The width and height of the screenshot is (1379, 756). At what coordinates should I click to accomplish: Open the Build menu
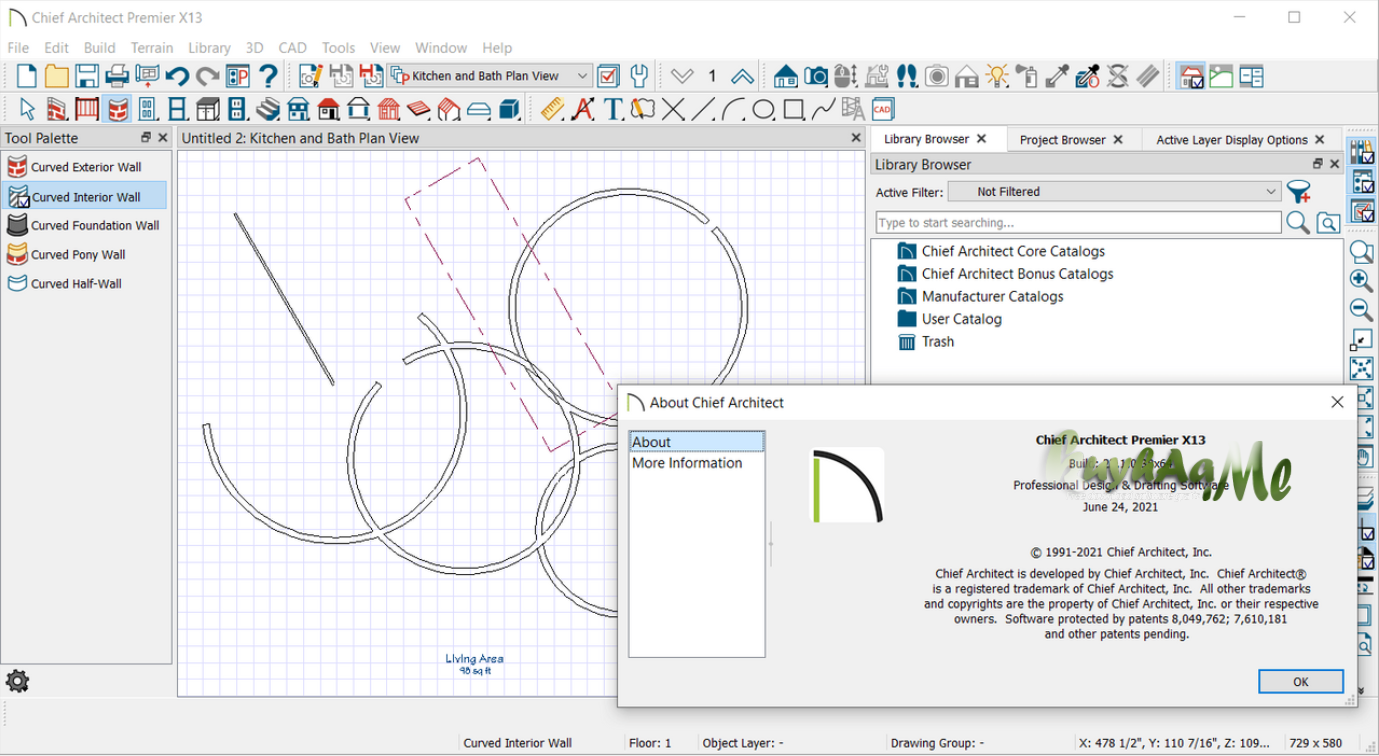click(x=99, y=47)
